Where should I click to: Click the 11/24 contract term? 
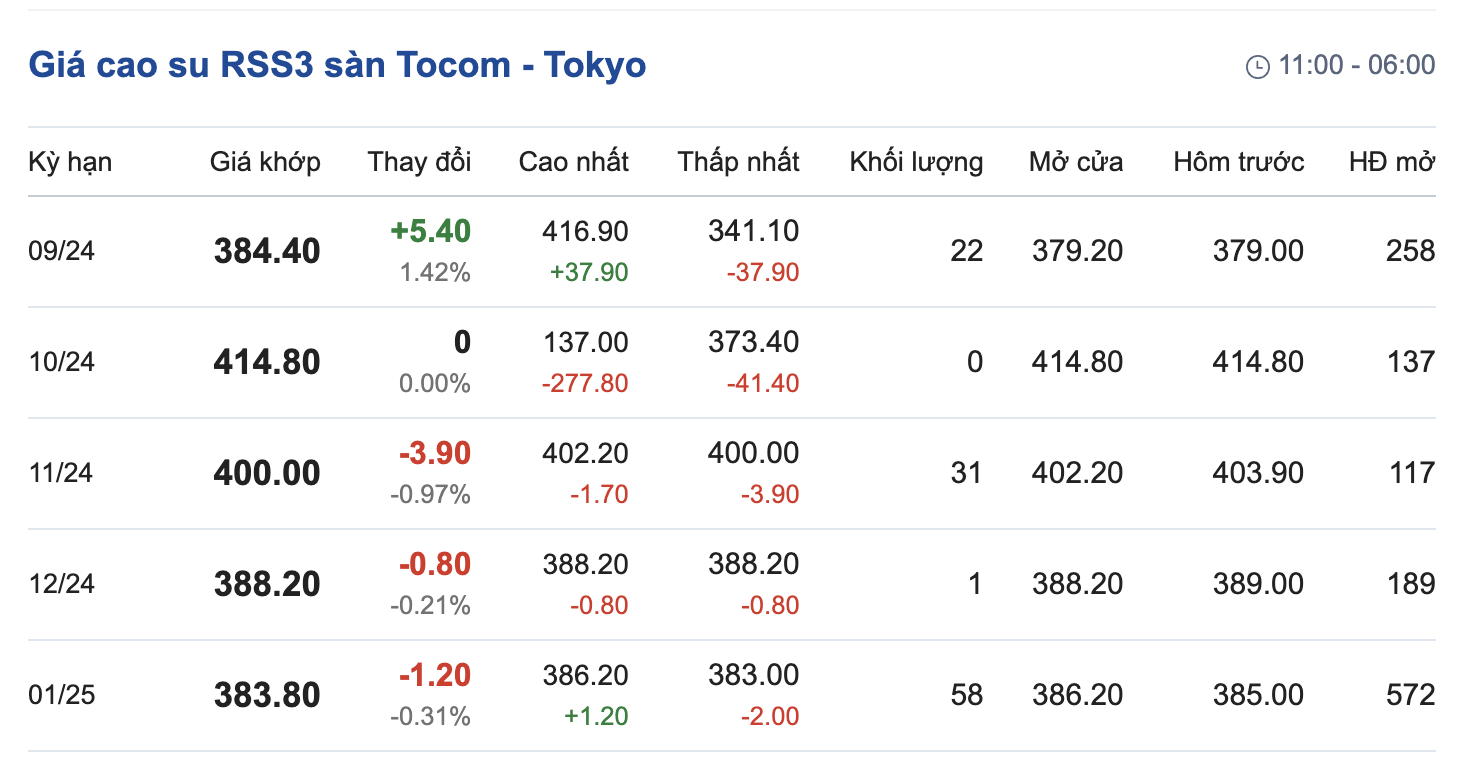coord(61,473)
